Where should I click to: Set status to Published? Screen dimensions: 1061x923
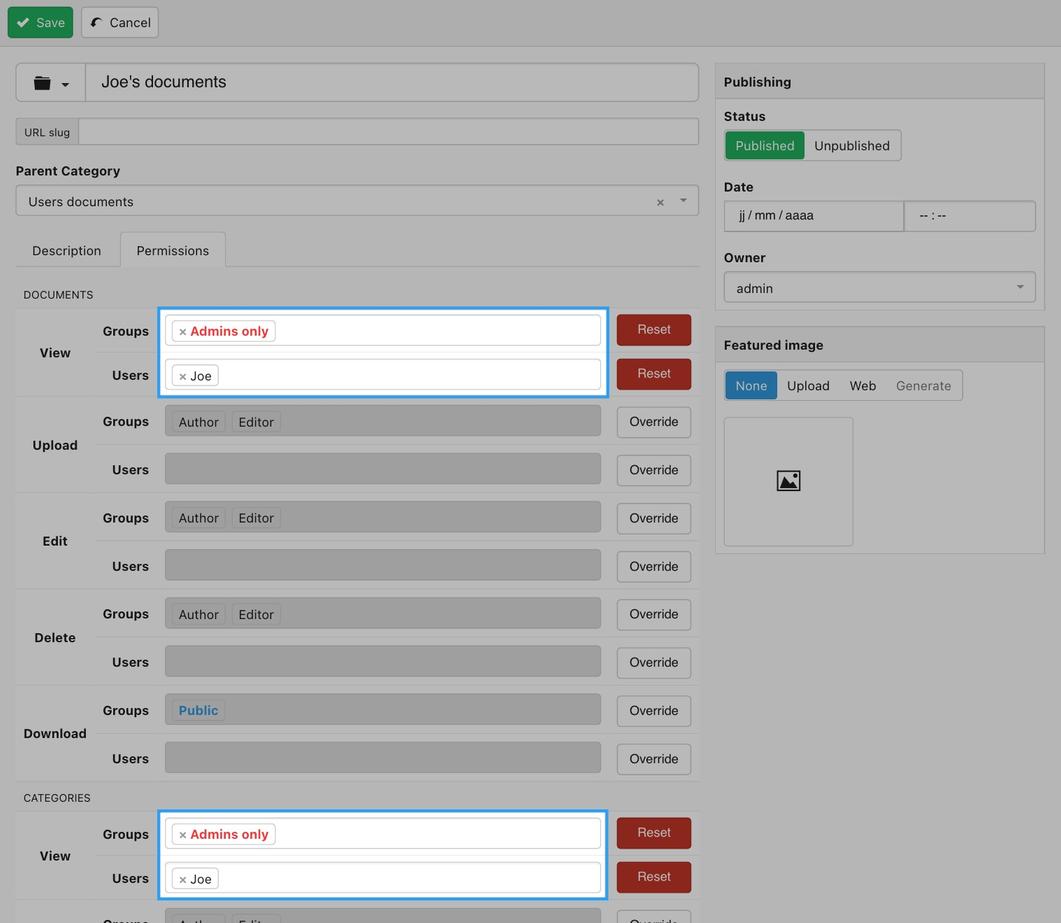(764, 146)
